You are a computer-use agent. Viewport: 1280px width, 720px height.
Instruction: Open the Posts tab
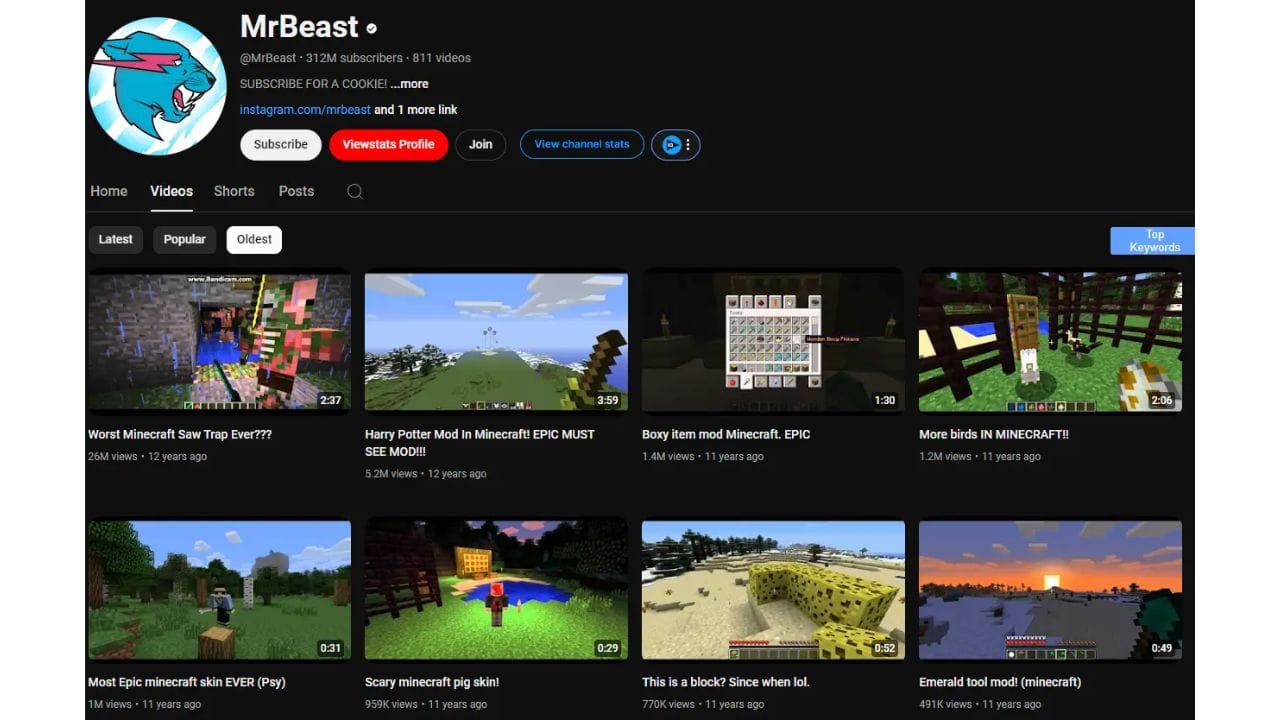point(296,191)
